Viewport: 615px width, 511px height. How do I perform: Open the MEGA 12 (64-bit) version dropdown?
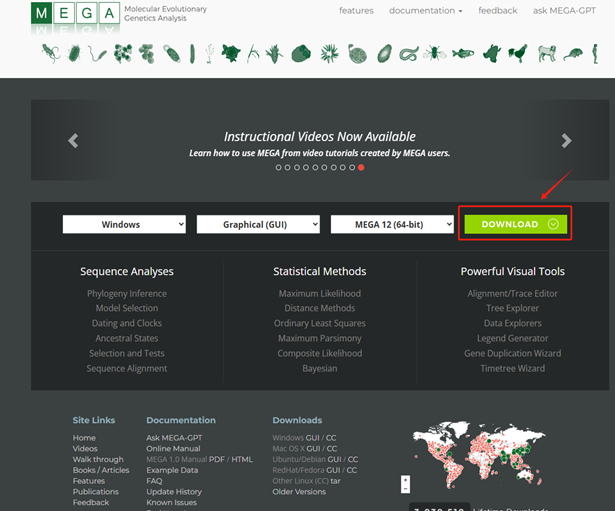[x=392, y=224]
